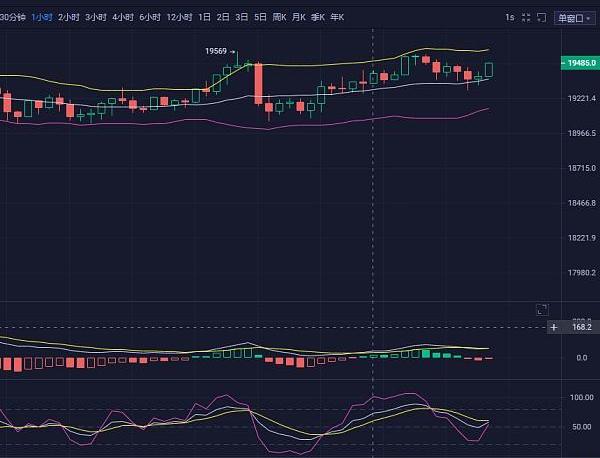Click the 18221.9 price axis label
The width and height of the screenshot is (600, 458).
[582, 238]
